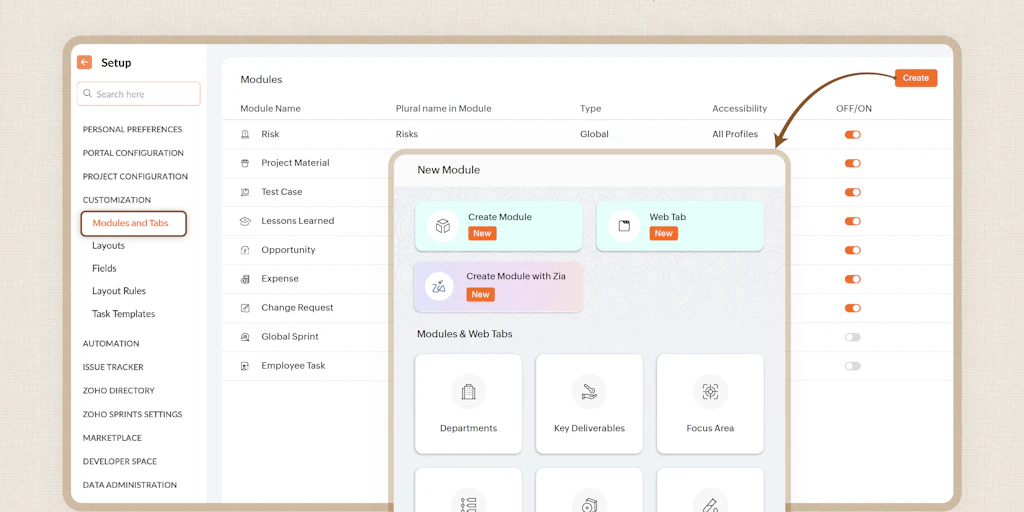Switch off the Change Request toggle
Screen dimensions: 1024x512
[852, 308]
